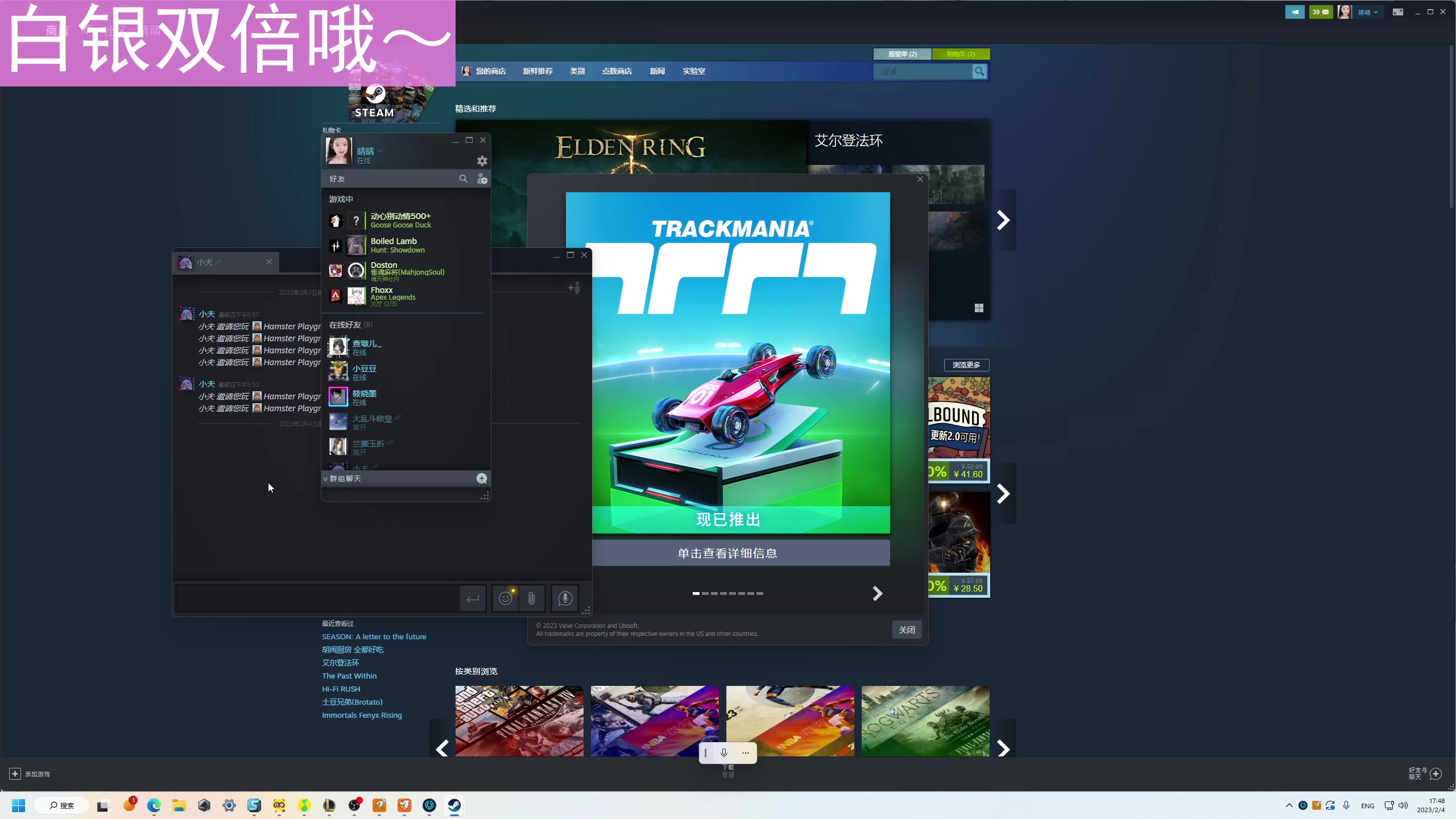Image resolution: width=1456 pixels, height=819 pixels.
Task: Click the attachment paperclip icon in chat
Action: pyautogui.click(x=532, y=598)
